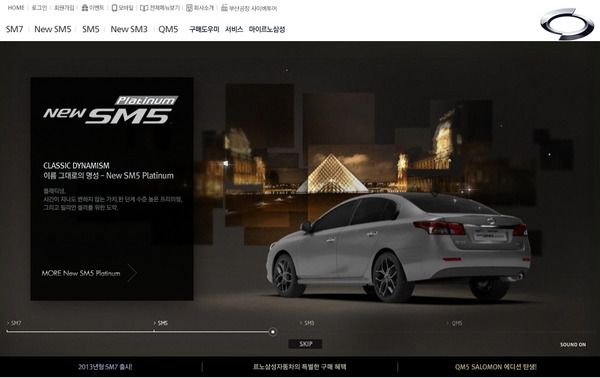
Task: Jump to QM5 timeline marker
Action: [x=455, y=323]
